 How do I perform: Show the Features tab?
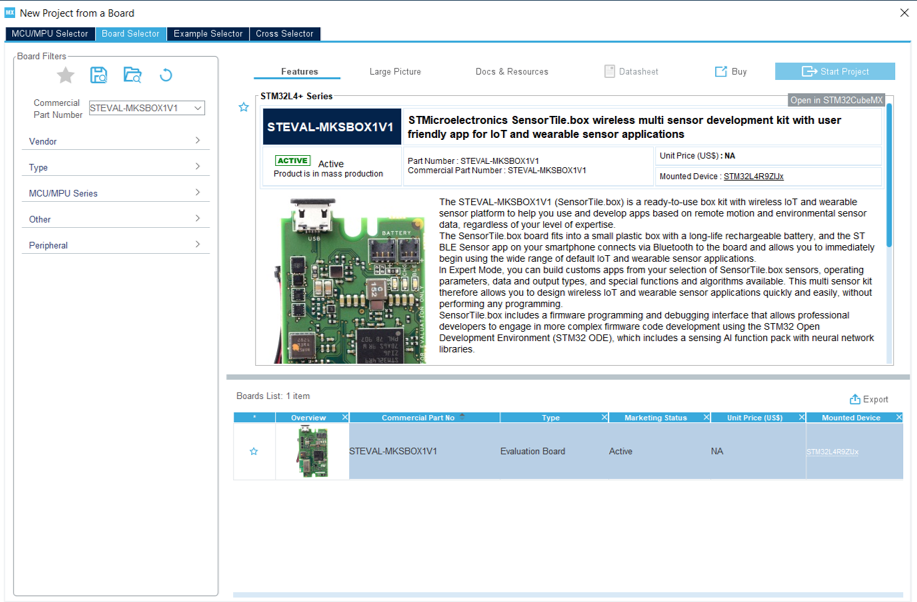[x=299, y=71]
